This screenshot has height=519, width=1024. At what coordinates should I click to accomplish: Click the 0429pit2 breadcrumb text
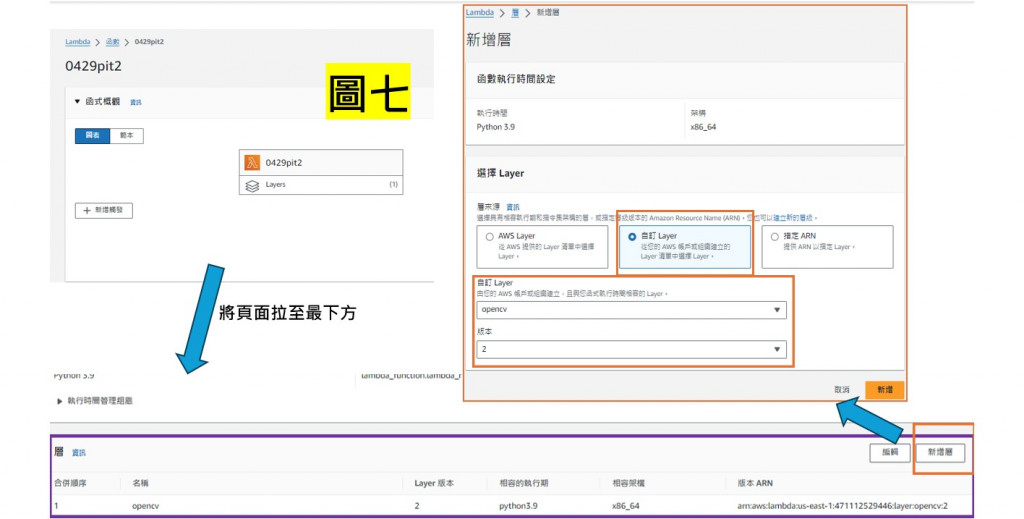[149, 42]
